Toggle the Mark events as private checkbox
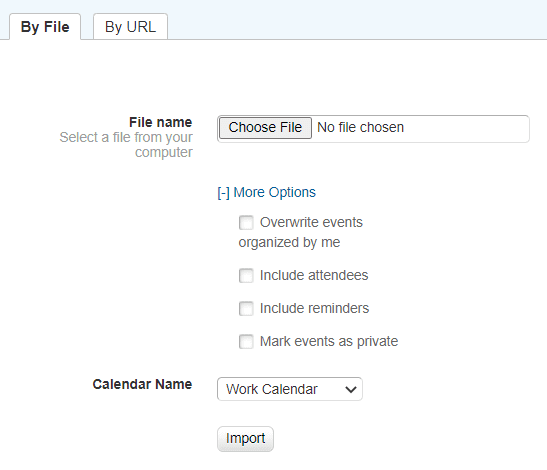The height and width of the screenshot is (470, 547). click(x=246, y=341)
